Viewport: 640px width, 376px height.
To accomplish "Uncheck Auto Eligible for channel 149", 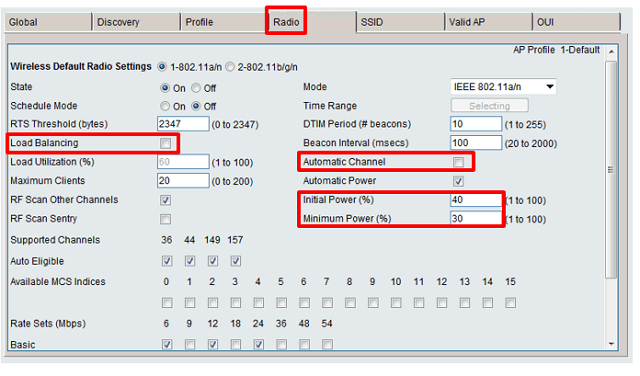I will 213,261.
